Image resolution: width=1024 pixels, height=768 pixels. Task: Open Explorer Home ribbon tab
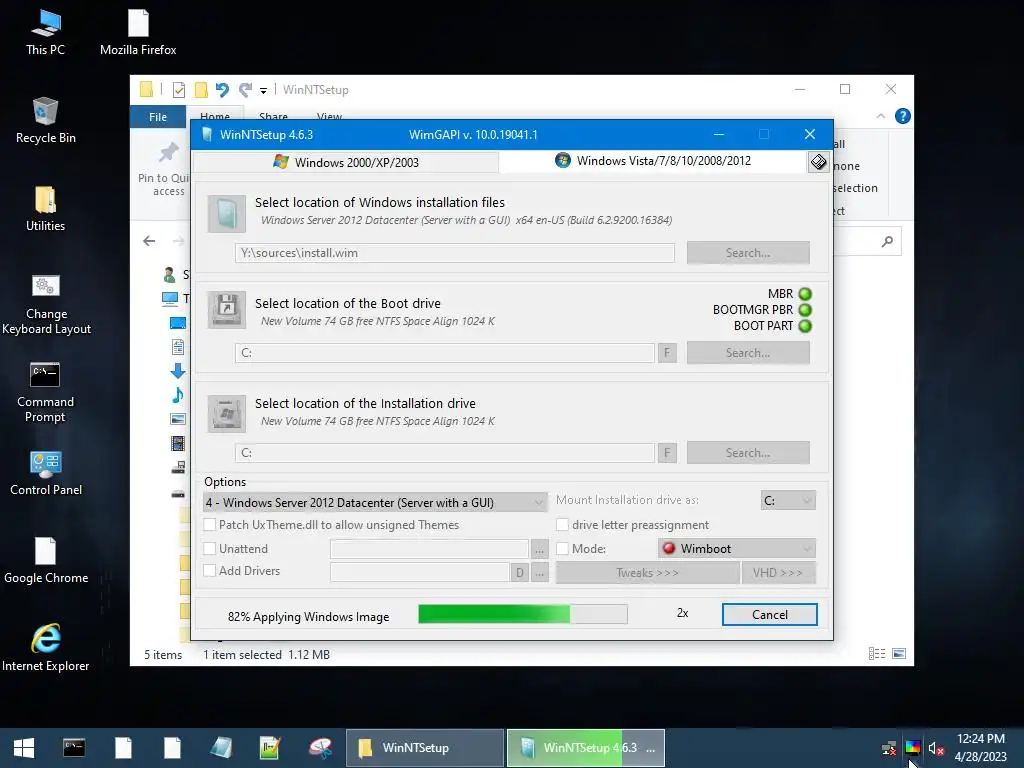tap(215, 116)
